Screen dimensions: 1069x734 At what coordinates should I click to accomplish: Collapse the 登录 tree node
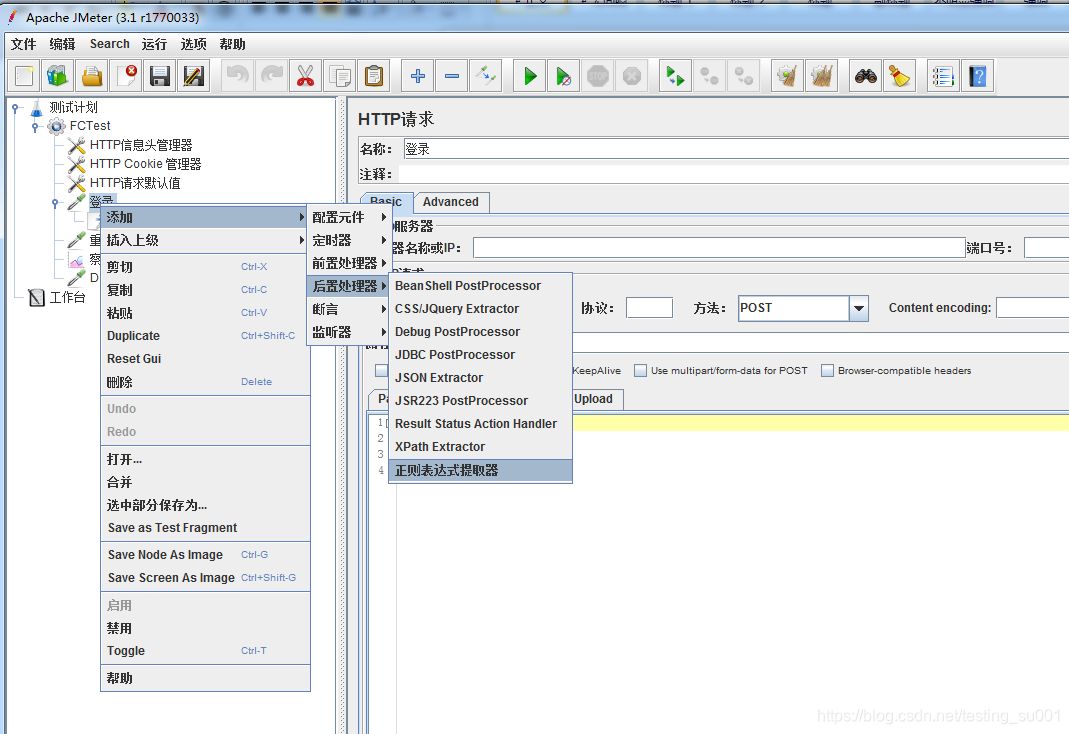tap(55, 202)
